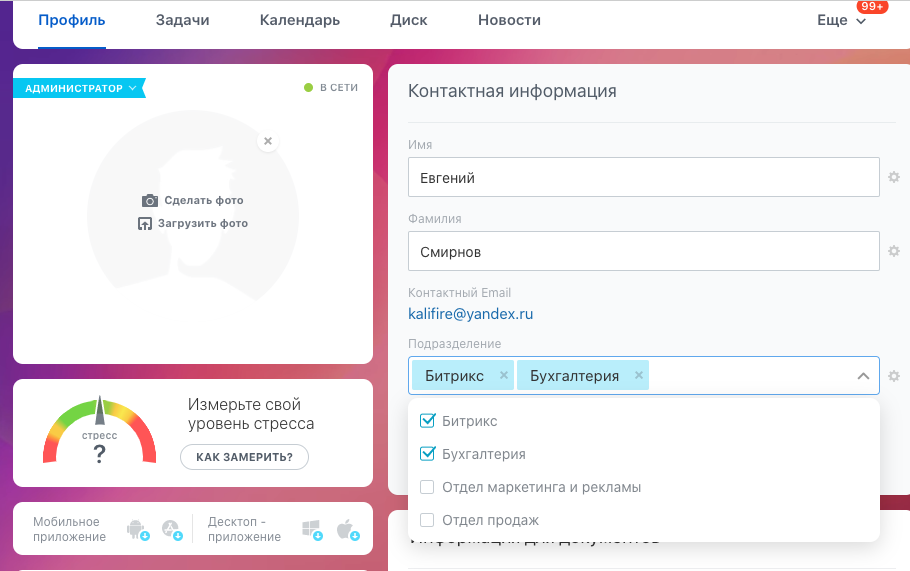
Task: Click the stress level gauge
Action: (99, 431)
